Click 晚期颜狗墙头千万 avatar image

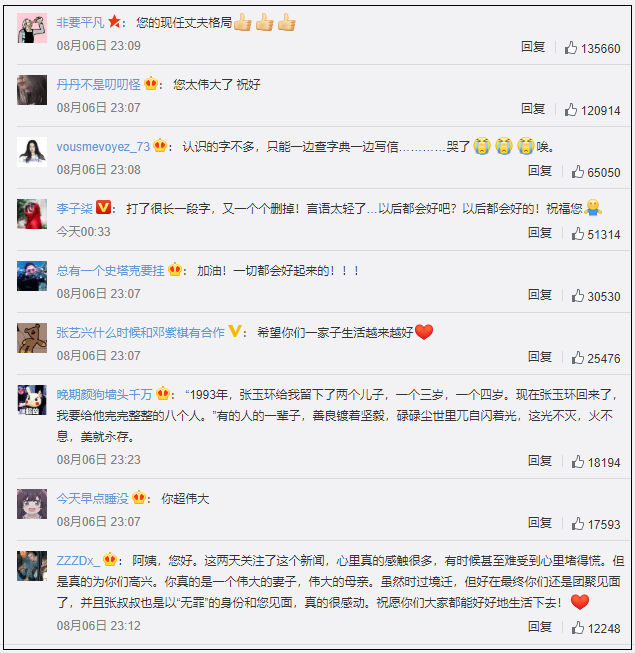32,400
